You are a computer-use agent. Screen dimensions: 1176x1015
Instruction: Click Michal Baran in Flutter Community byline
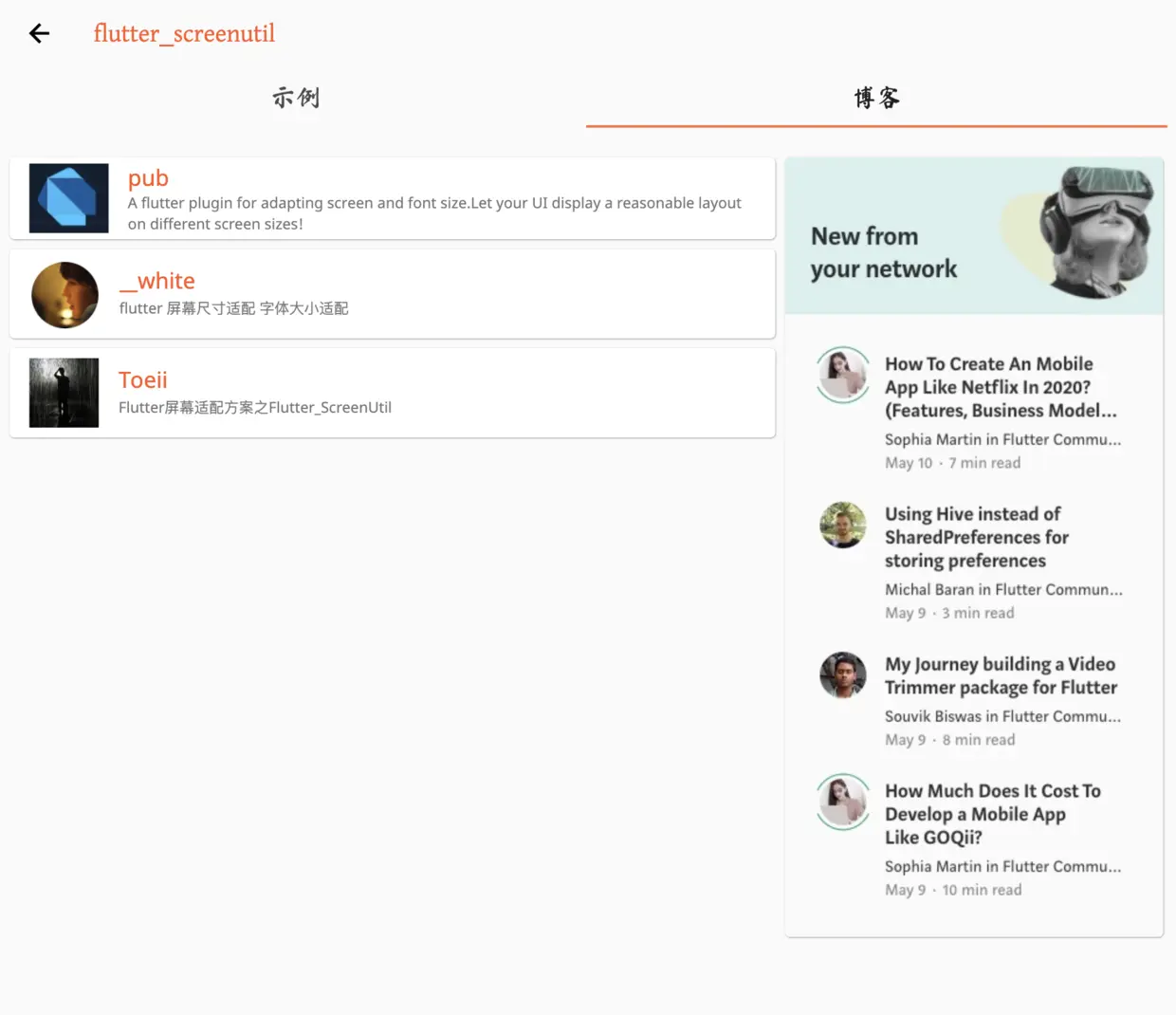[1003, 589]
